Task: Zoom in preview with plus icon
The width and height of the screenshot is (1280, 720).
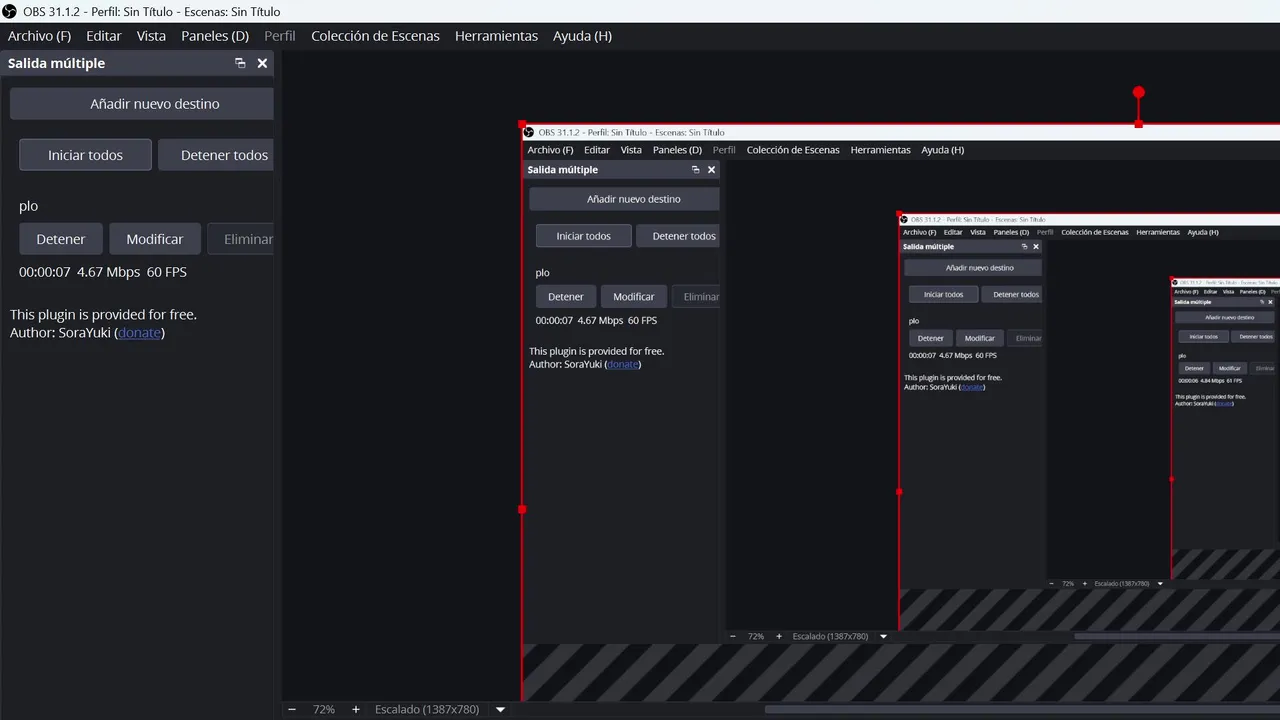Action: 355,709
